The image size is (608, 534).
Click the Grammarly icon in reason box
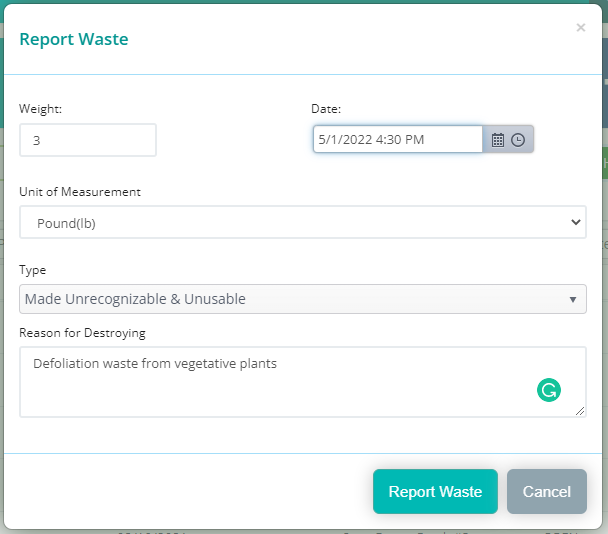[549, 390]
